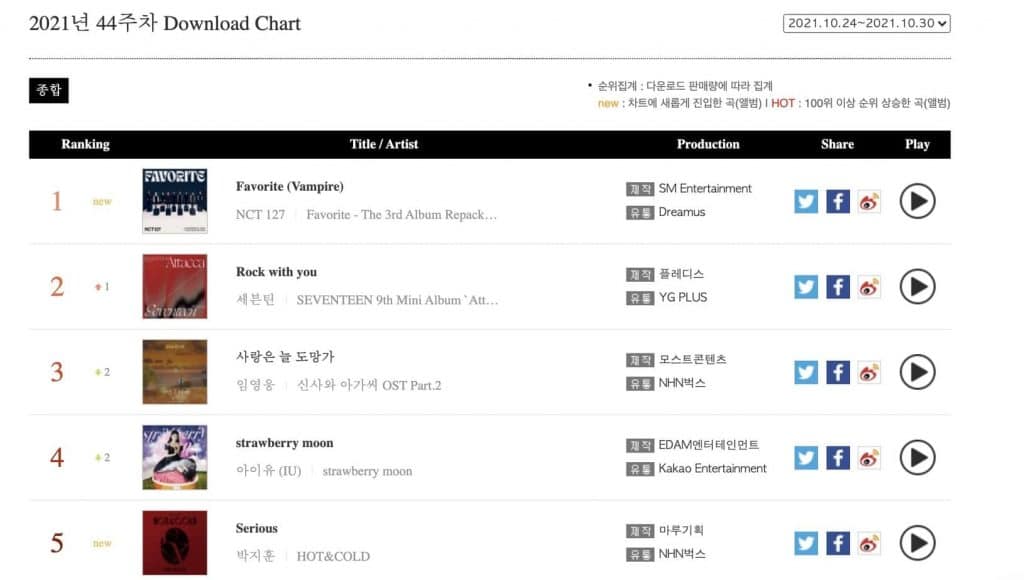
Task: Open the Favorite (Vampire) song title
Action: (289, 187)
